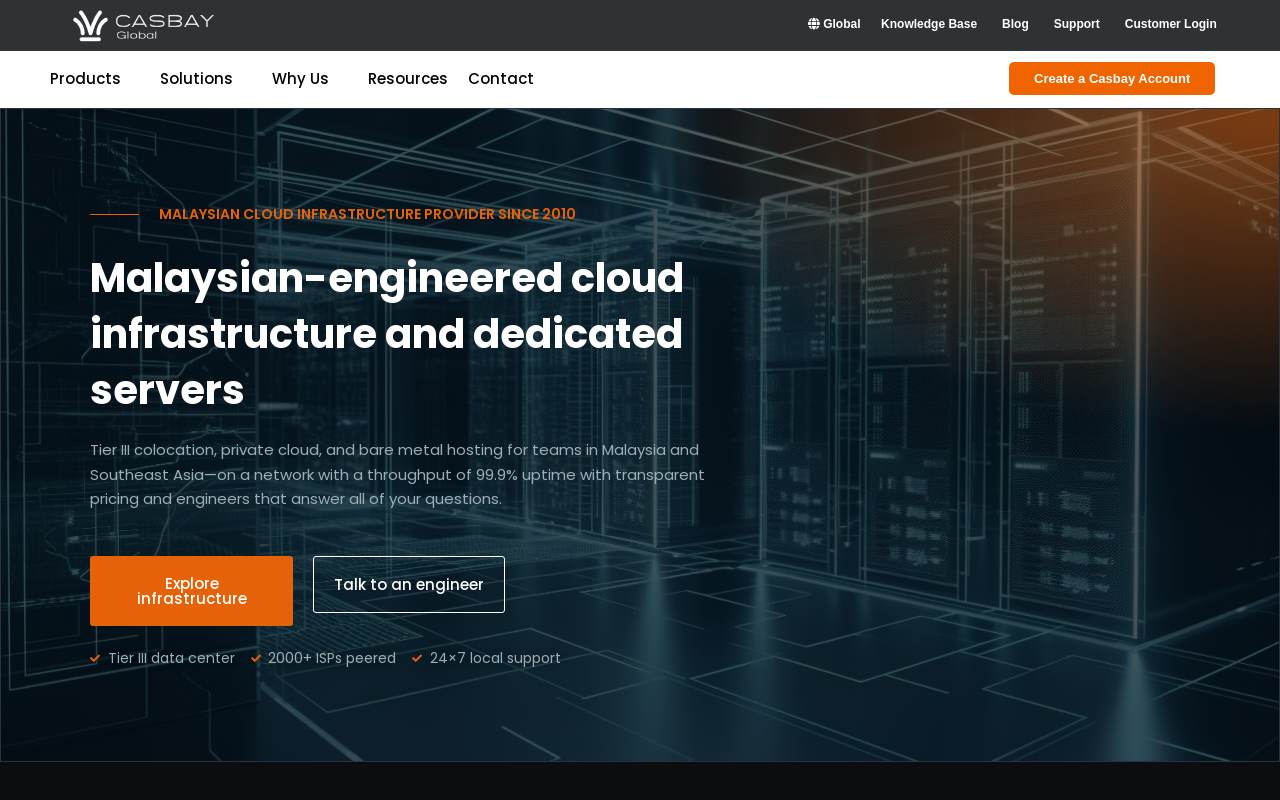Open the Resources menu
The width and height of the screenshot is (1280, 800).
pos(408,79)
